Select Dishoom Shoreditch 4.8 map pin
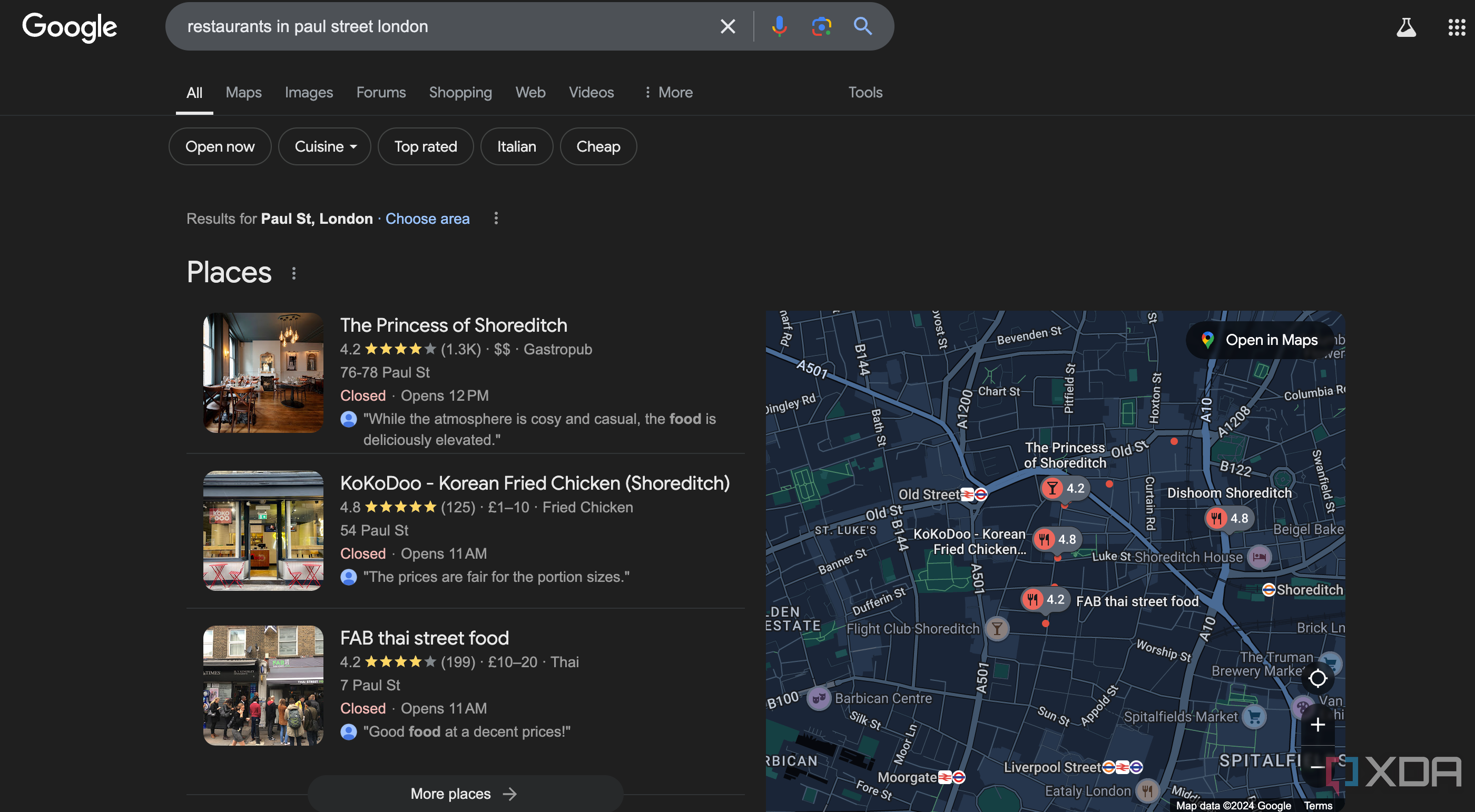 click(1228, 519)
